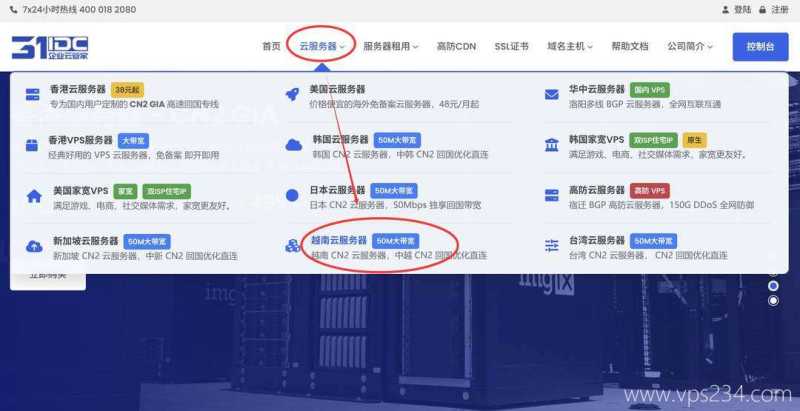Click text 台湾 CN2 云服务器, CN2 回国优化直连
800x411 pixels.
[x=648, y=255]
